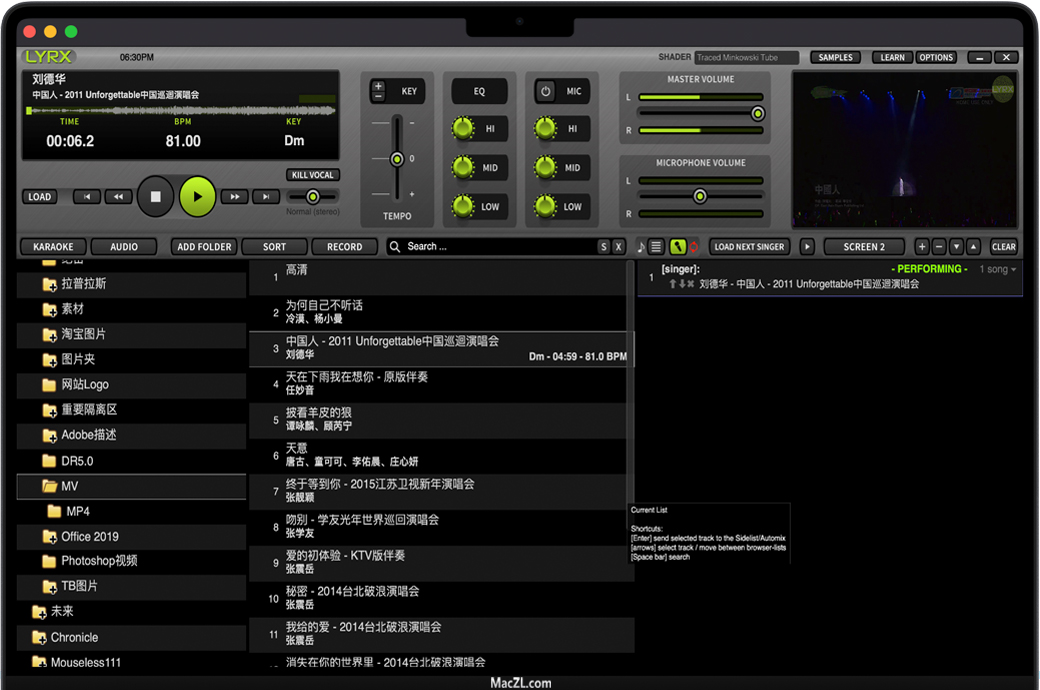Image resolution: width=1040 pixels, height=690 pixels.
Task: Toggle the green microphone singer icon
Action: [x=677, y=247]
